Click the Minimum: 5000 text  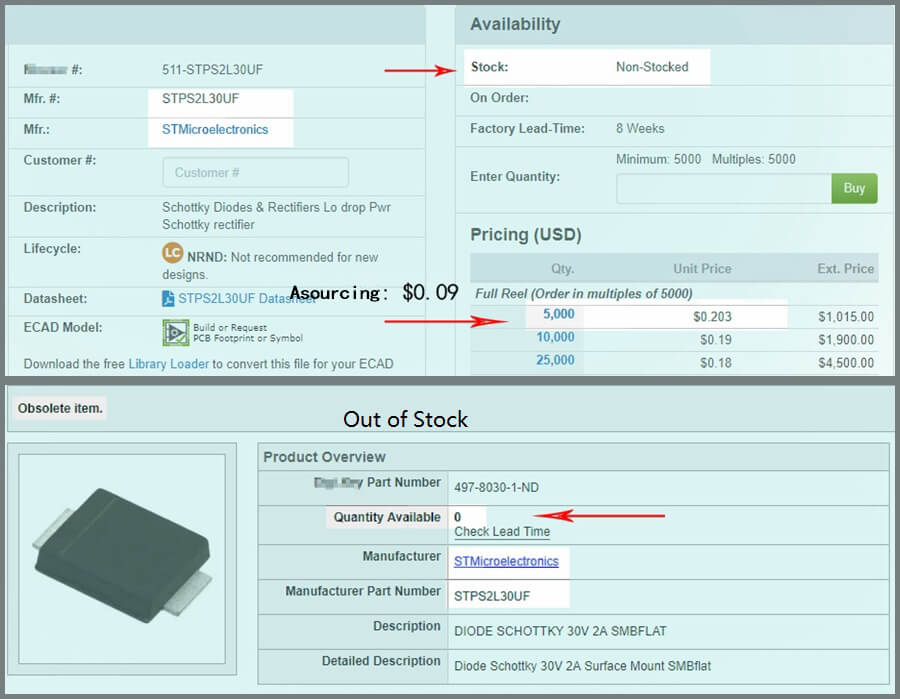[x=658, y=159]
